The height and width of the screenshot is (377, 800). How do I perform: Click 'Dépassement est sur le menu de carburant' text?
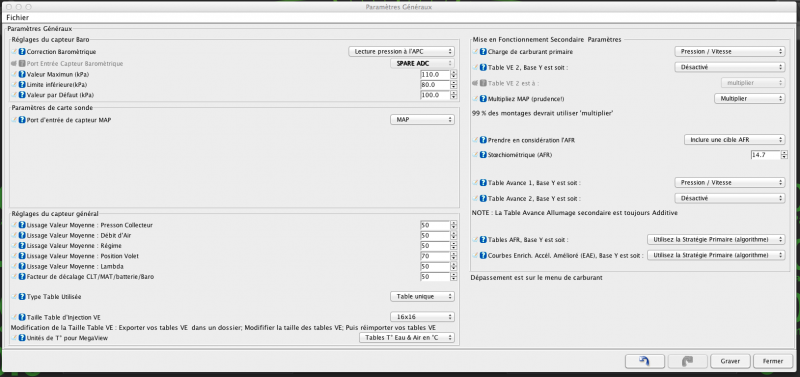537,278
